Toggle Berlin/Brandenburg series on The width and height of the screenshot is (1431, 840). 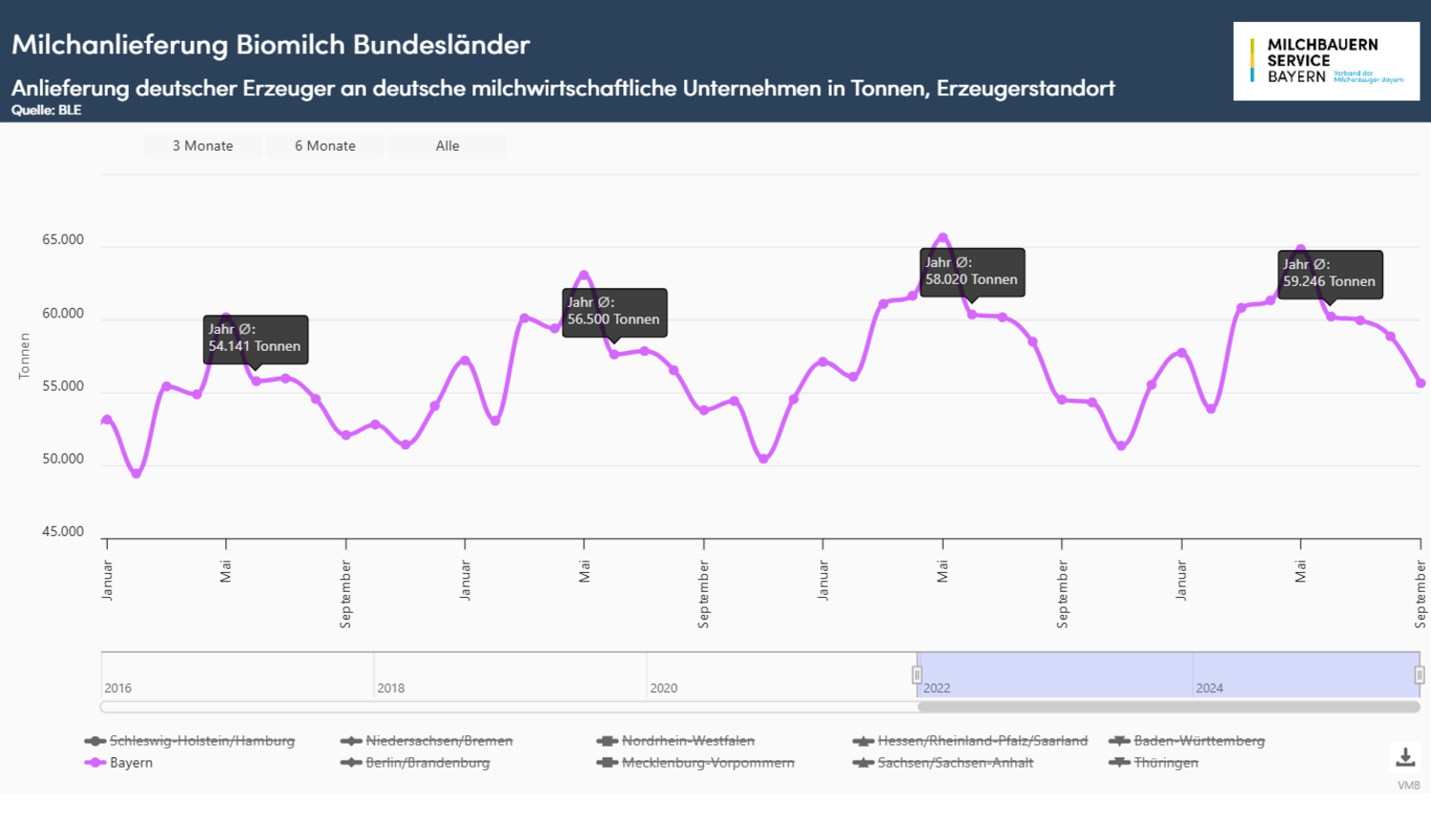(x=427, y=763)
